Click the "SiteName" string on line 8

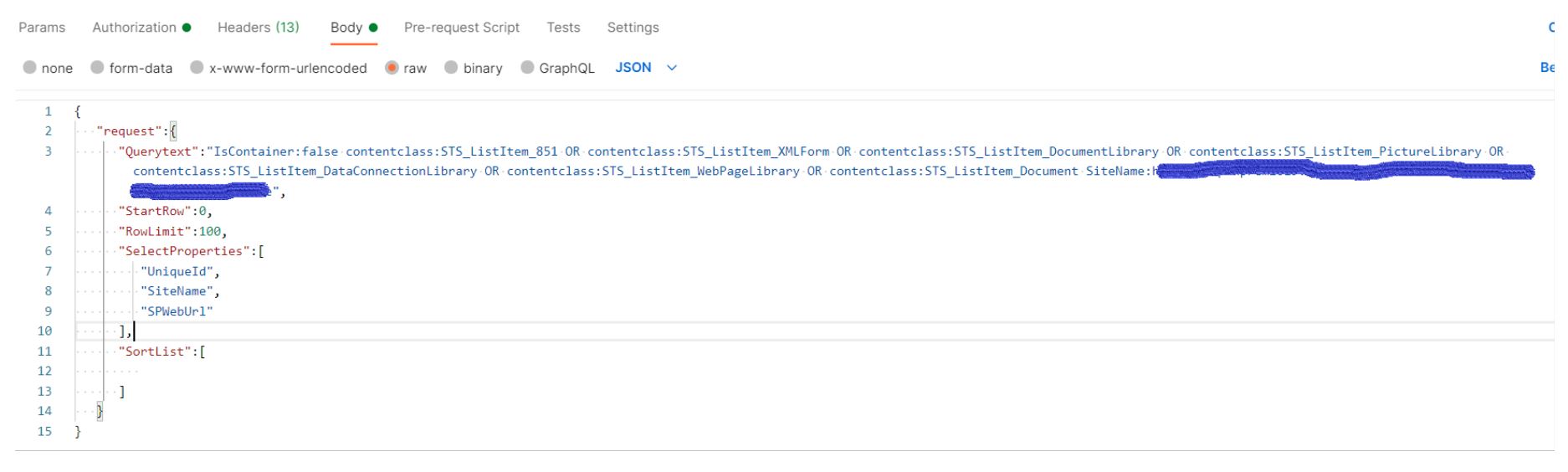[177, 291]
